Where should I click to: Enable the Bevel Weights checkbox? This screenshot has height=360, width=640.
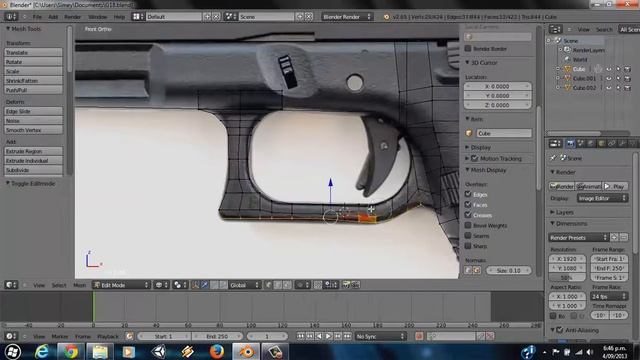point(468,225)
